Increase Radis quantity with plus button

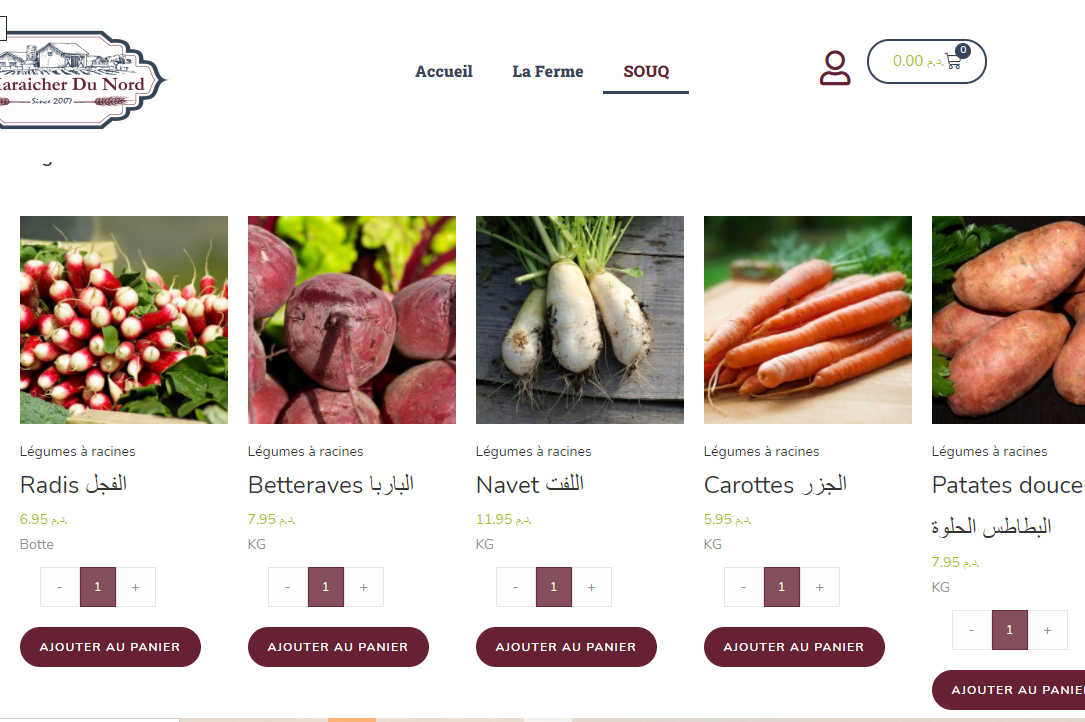[136, 587]
